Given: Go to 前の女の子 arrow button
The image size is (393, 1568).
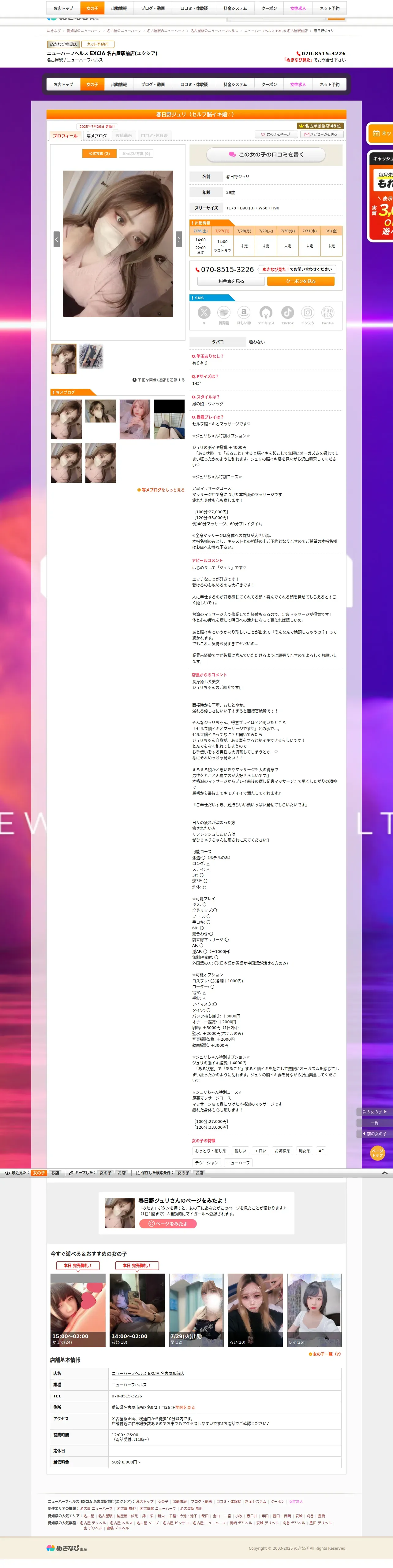Looking at the screenshot, I should [x=374, y=1133].
